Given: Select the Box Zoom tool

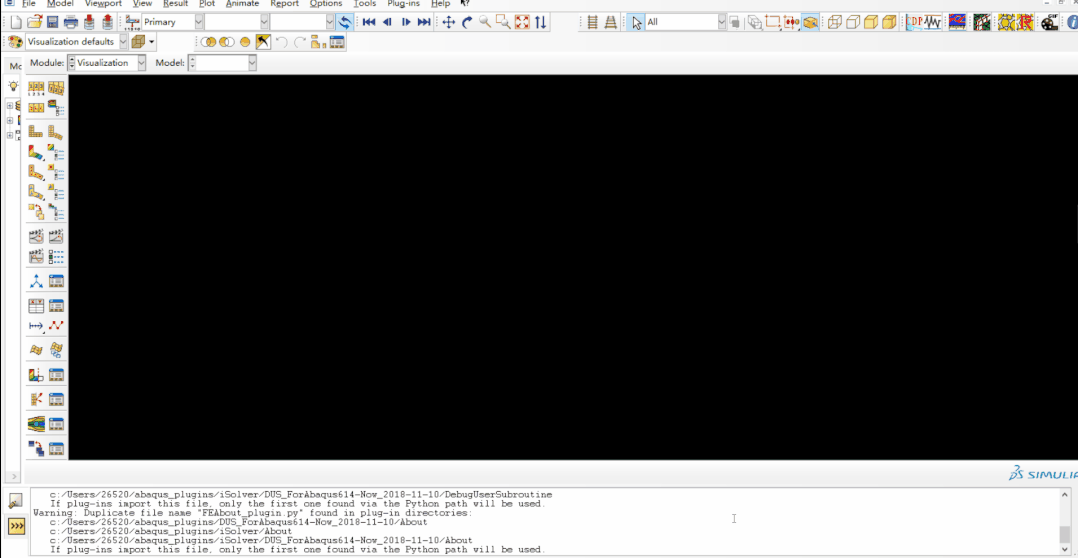Looking at the screenshot, I should pyautogui.click(x=503, y=22).
